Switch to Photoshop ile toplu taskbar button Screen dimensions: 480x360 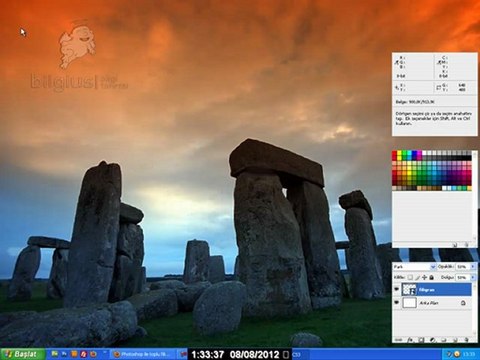(143, 354)
